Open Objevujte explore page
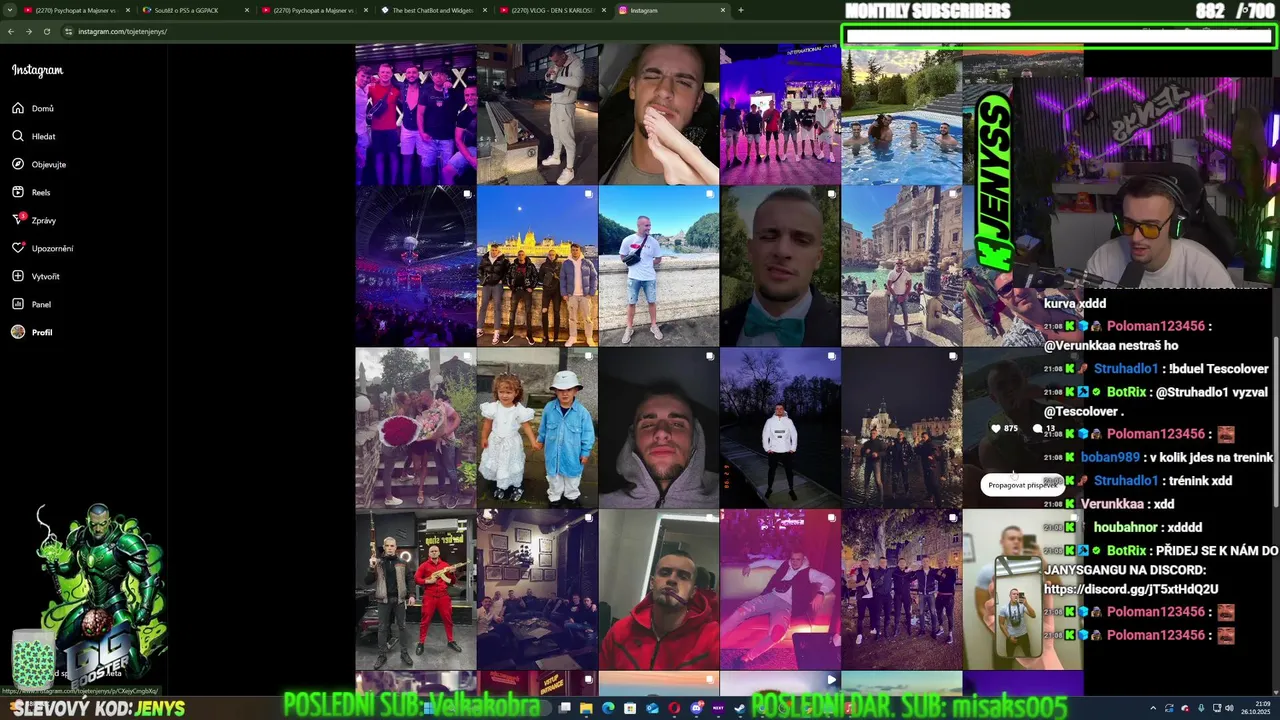 click(x=39, y=164)
